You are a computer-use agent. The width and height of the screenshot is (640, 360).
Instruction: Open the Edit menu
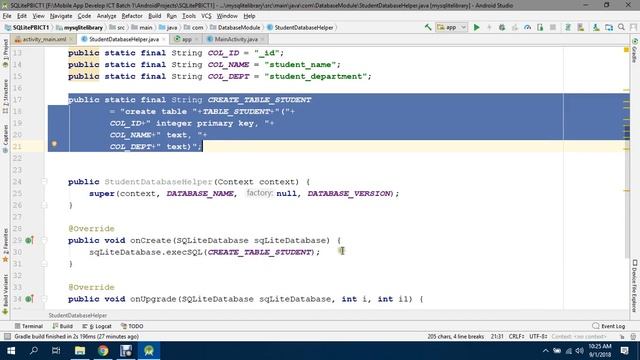coord(22,16)
